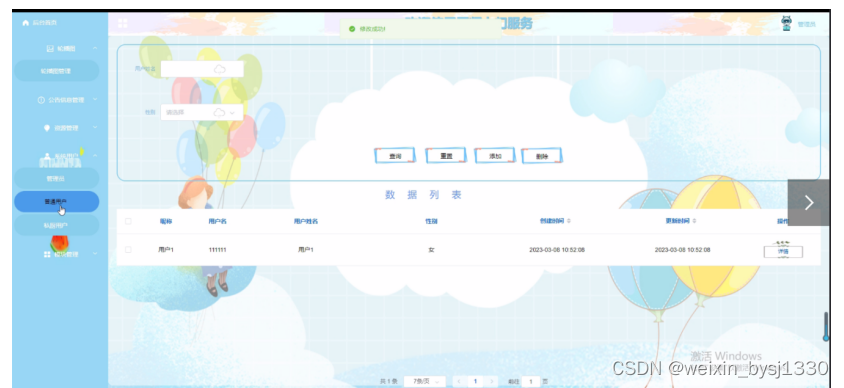Image resolution: width=844 pixels, height=388 pixels.
Task: Expand the 公告信息管理 menu chevron
Action: tap(95, 100)
